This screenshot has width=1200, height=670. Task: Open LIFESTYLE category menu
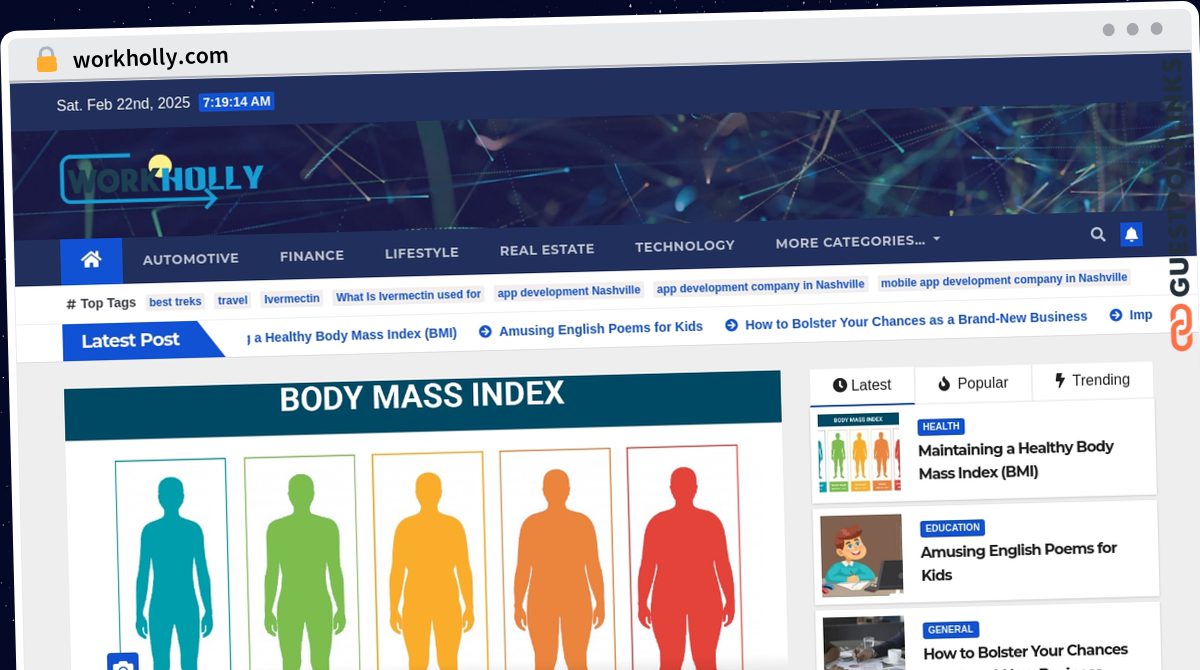(x=422, y=253)
